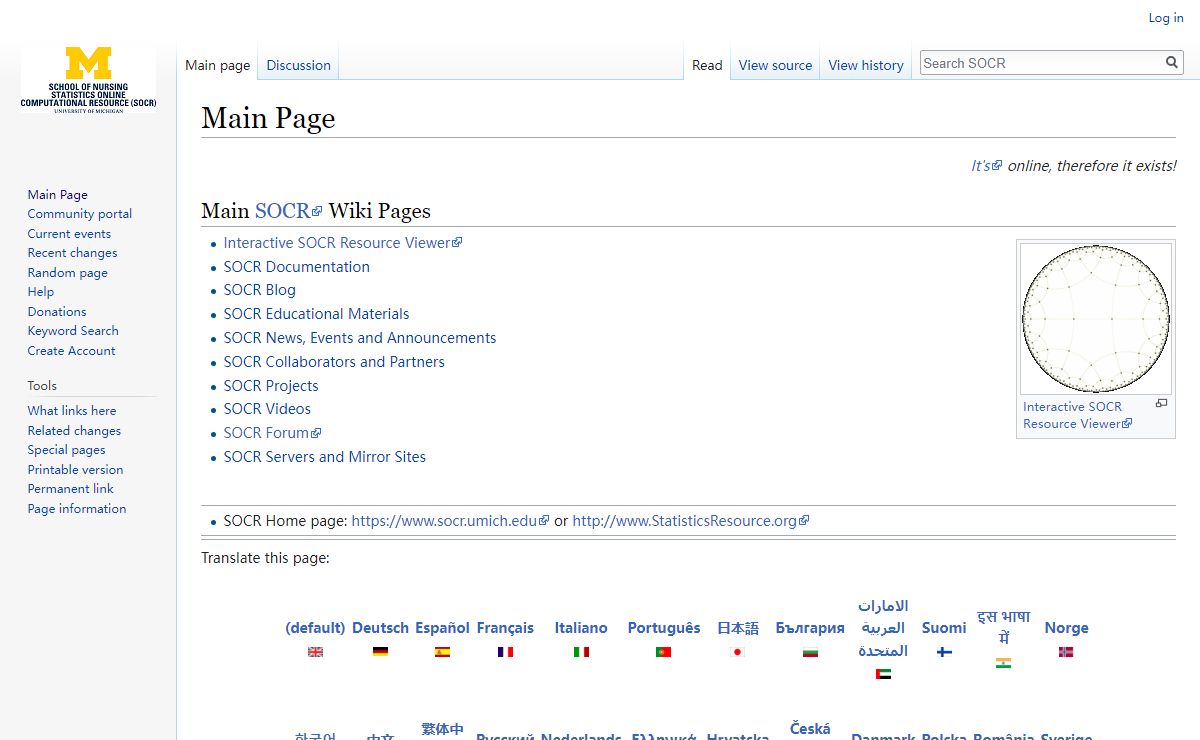Click the Spanish flag under Español
The image size is (1200, 740).
pos(442,652)
